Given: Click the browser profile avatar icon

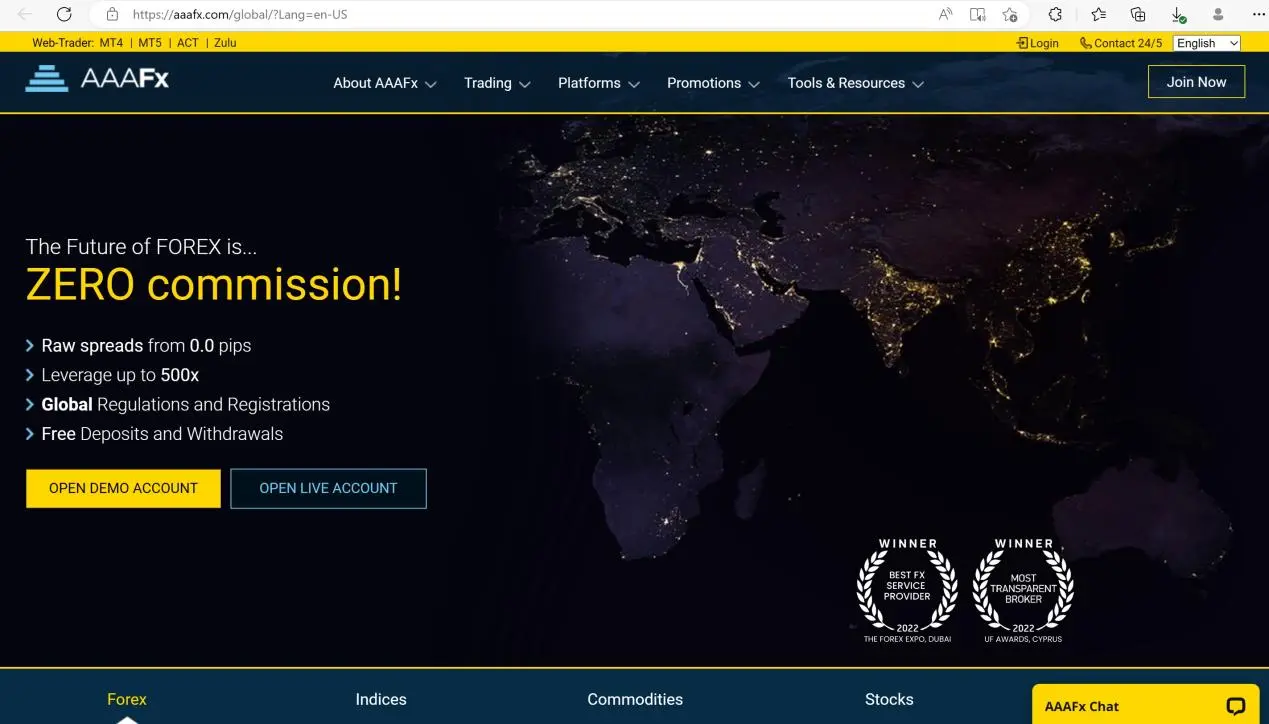Looking at the screenshot, I should 1218,14.
